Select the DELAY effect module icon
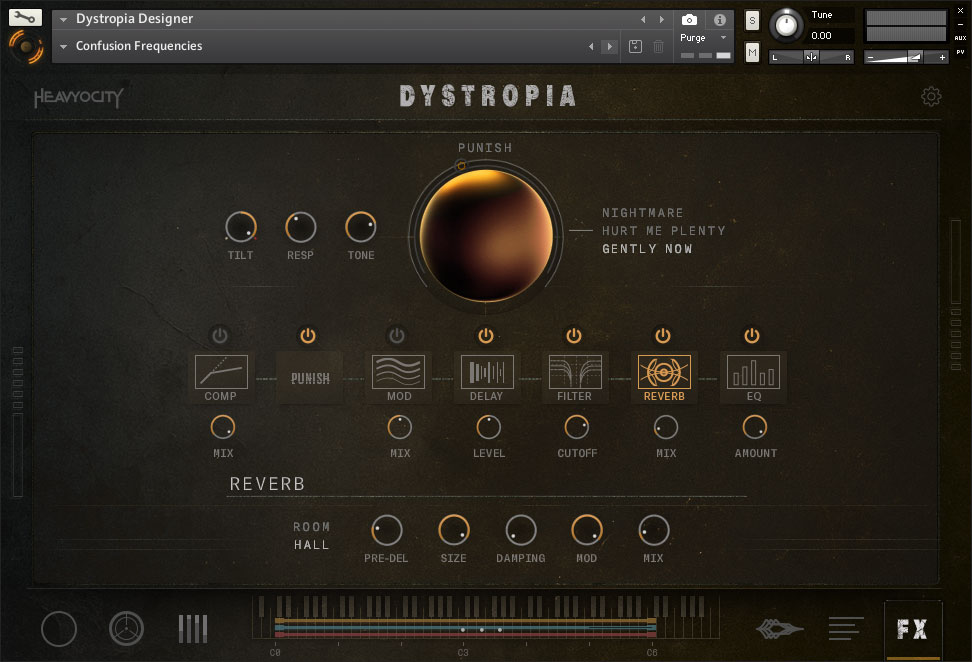The image size is (972, 662). [486, 372]
